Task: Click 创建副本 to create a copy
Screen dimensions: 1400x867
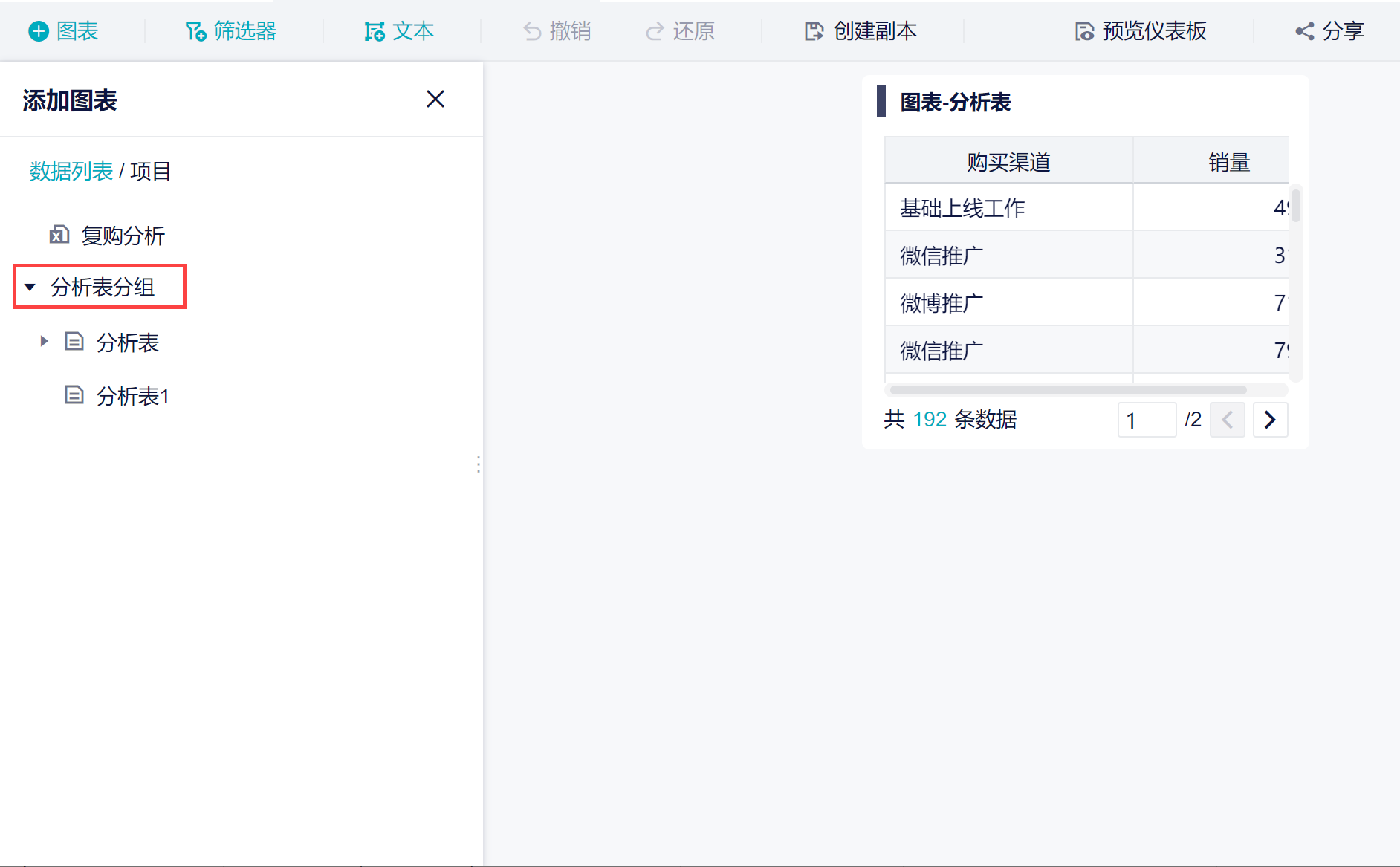Action: click(861, 31)
